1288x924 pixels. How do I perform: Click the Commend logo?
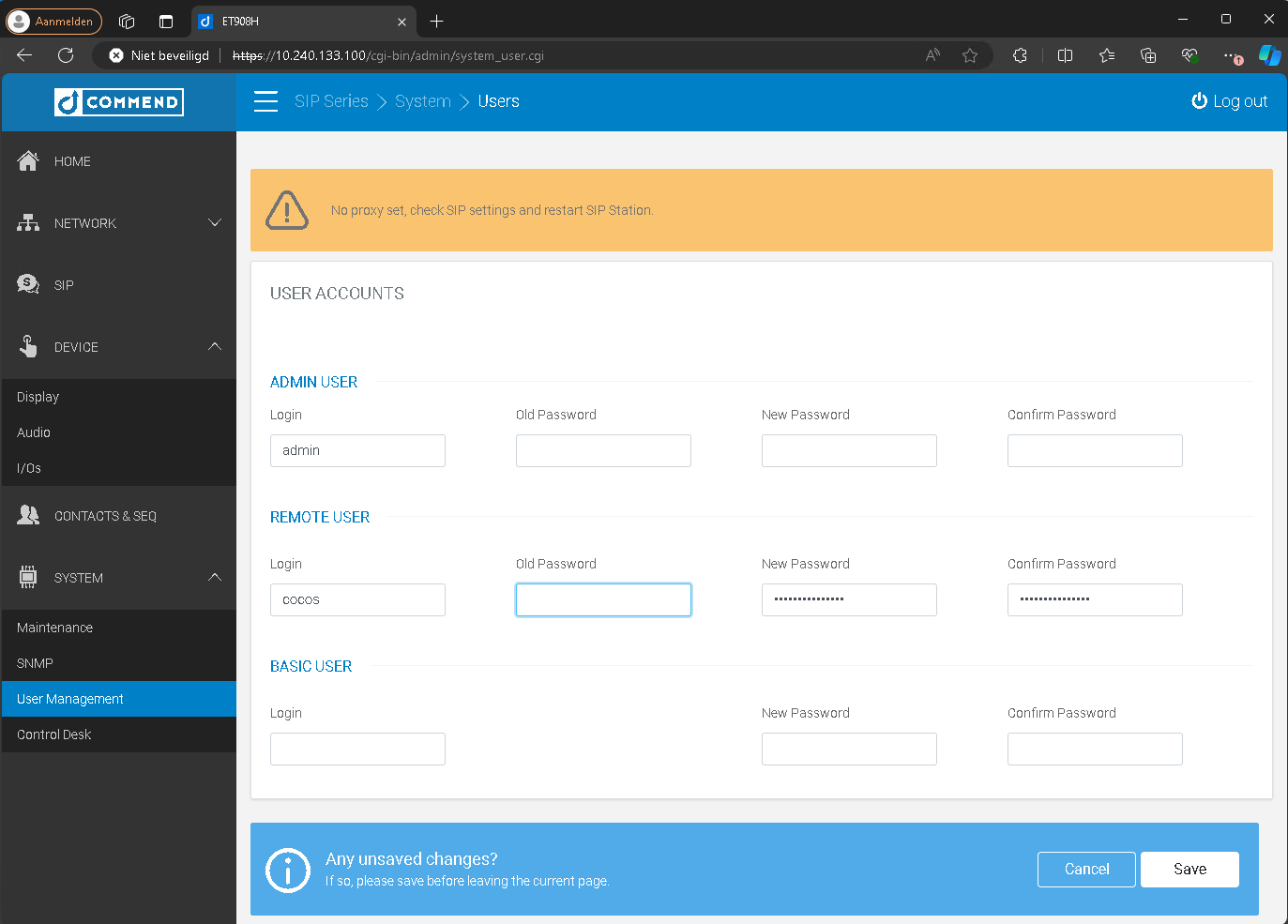(x=119, y=102)
